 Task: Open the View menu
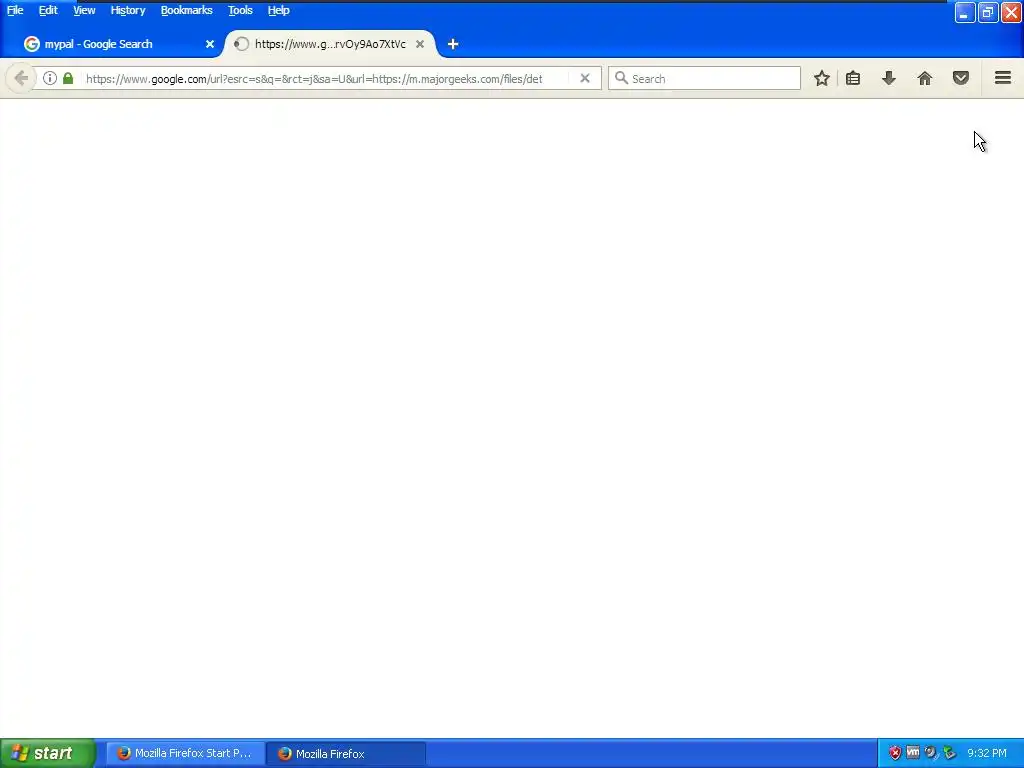click(84, 10)
